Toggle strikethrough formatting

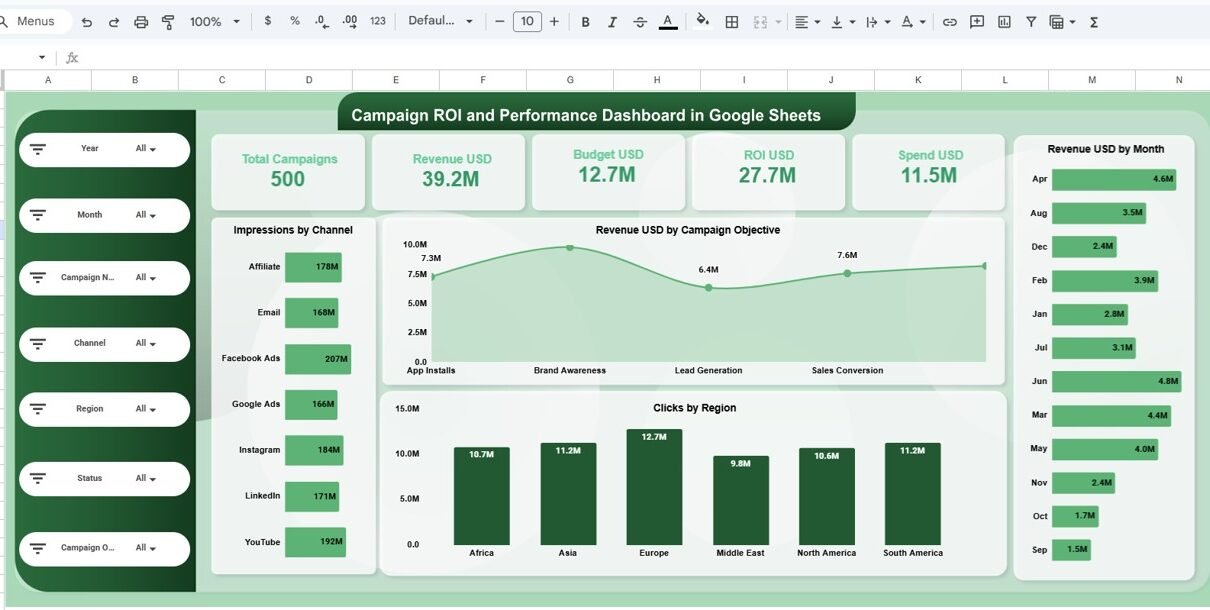[640, 22]
